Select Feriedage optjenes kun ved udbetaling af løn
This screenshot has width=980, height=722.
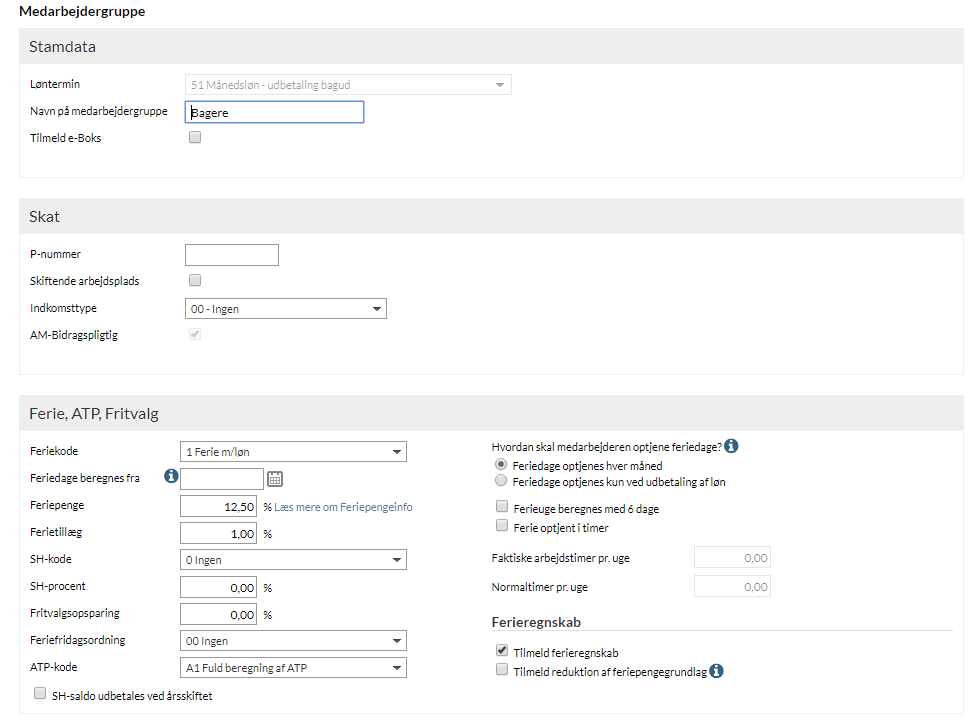pos(502,481)
